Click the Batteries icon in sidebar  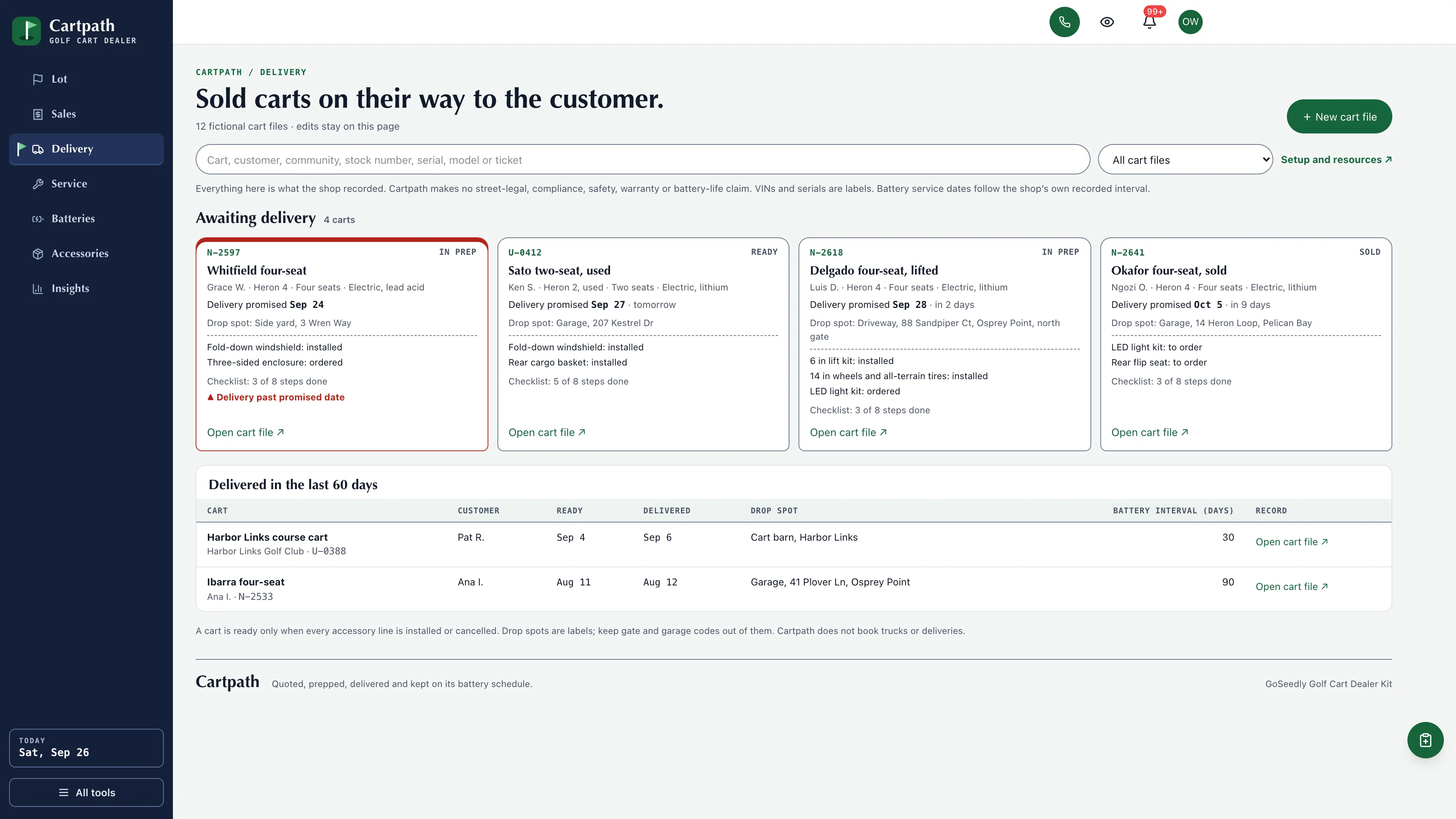click(x=38, y=219)
